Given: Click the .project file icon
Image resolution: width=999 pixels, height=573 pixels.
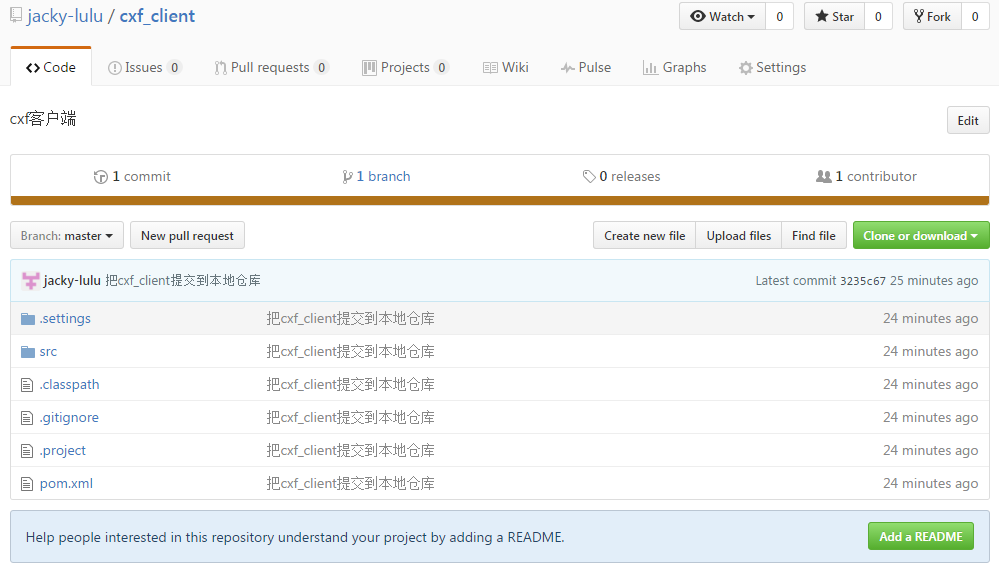Looking at the screenshot, I should click(x=27, y=451).
